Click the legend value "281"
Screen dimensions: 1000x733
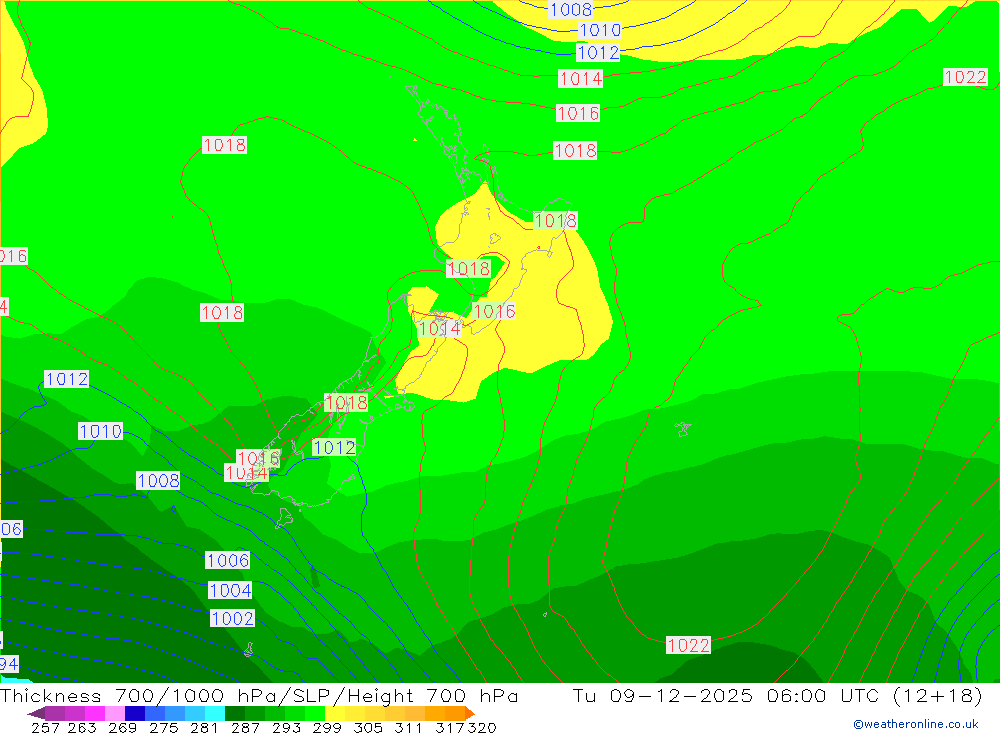click(x=204, y=727)
